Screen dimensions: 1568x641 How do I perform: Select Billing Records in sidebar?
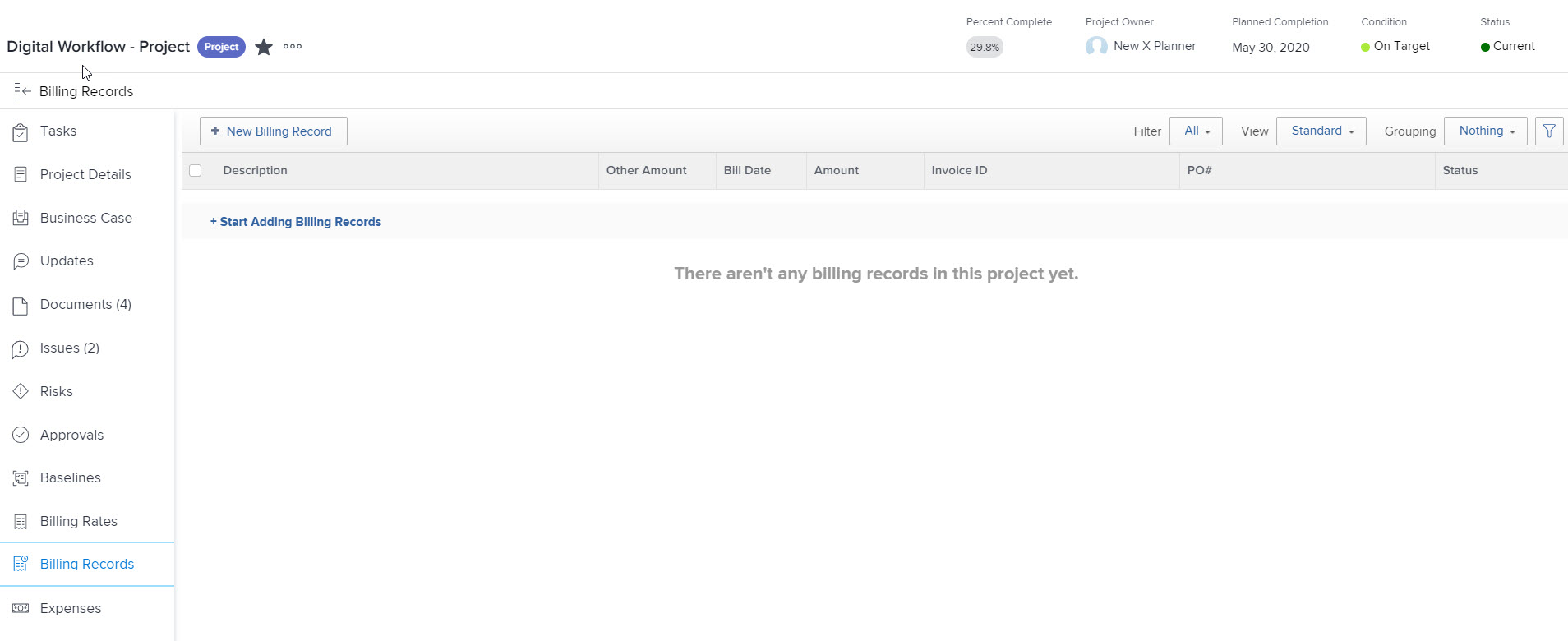[x=87, y=564]
